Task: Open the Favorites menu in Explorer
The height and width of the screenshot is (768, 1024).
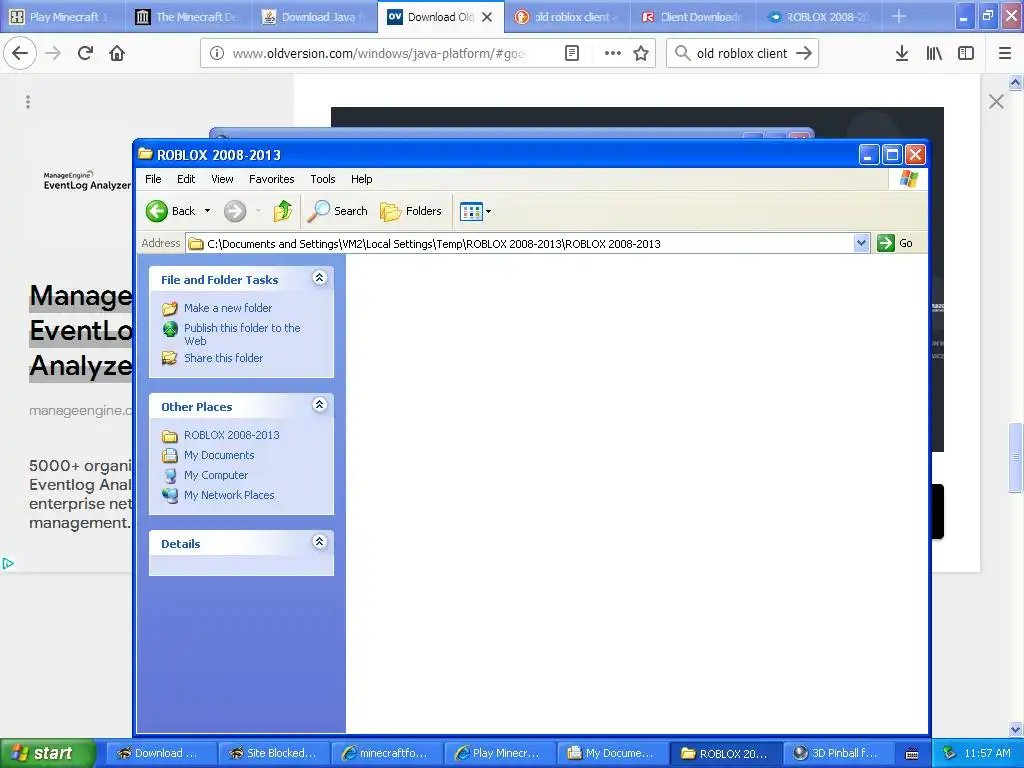Action: 272,179
